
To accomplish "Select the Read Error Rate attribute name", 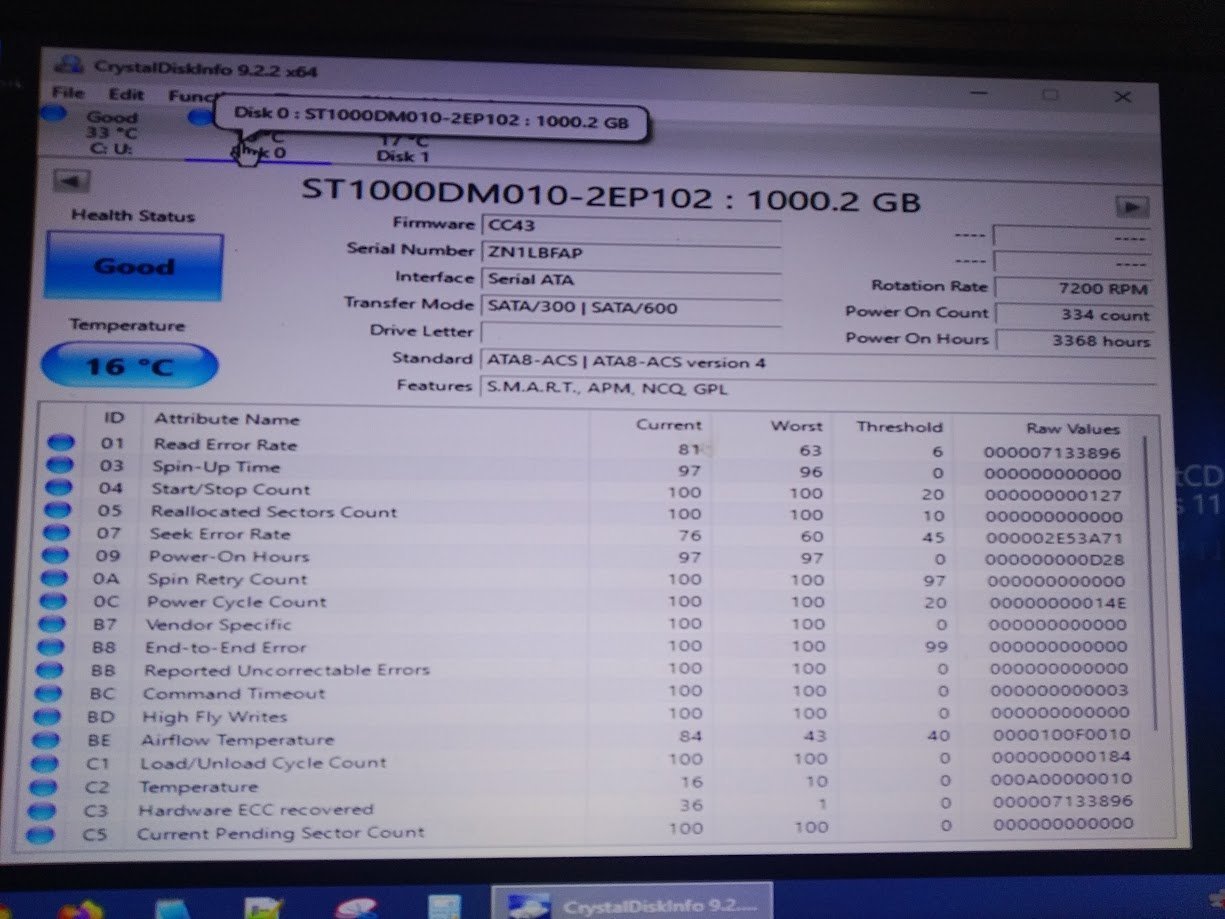I will [x=225, y=444].
